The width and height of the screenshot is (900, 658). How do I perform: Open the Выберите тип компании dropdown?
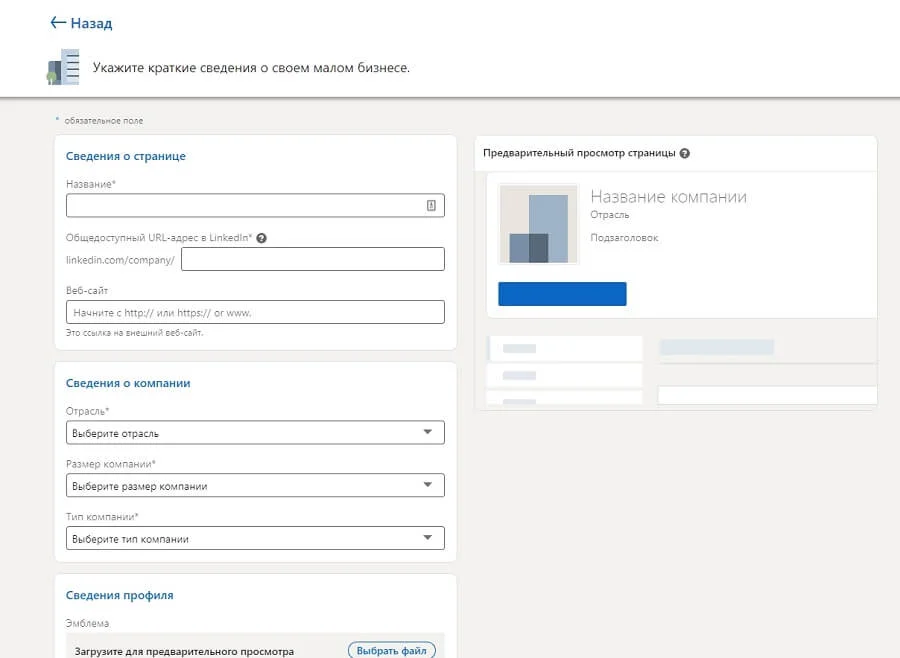tap(255, 539)
